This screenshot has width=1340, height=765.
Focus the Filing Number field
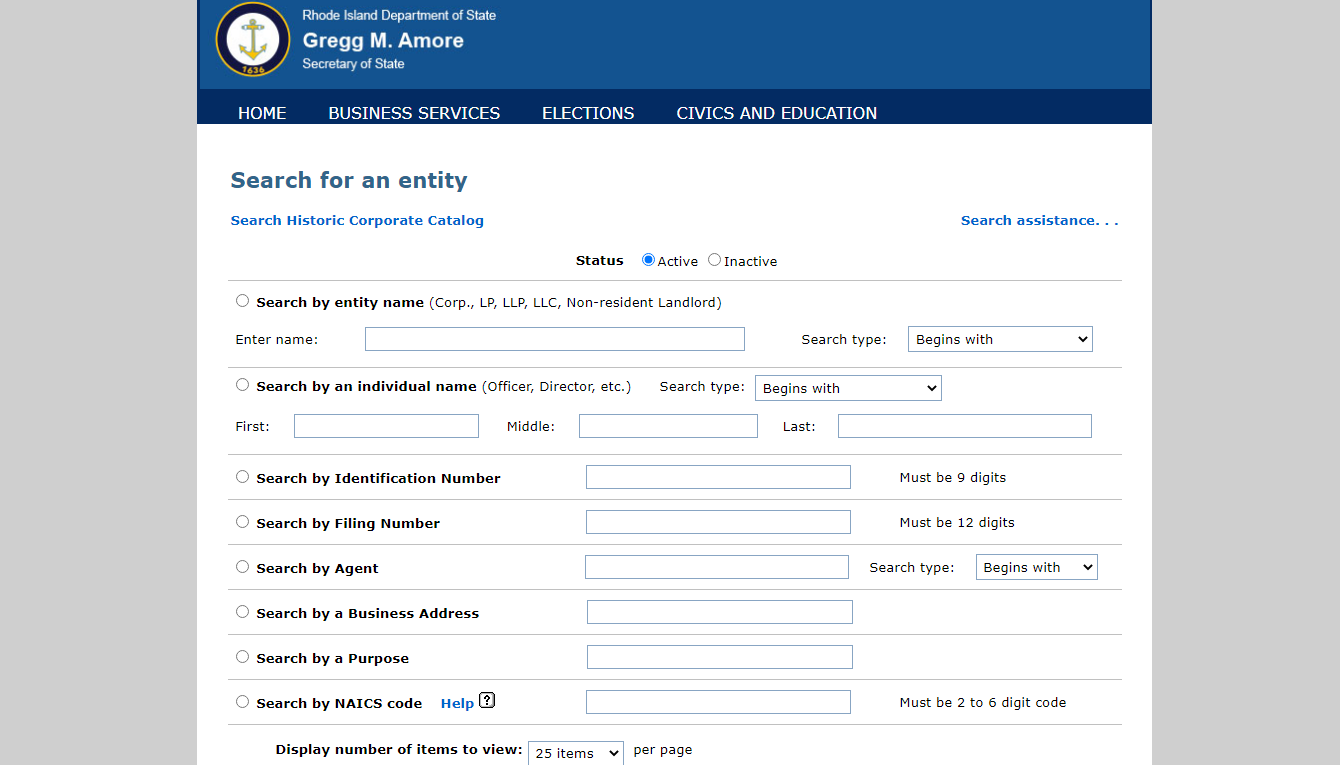pos(718,522)
